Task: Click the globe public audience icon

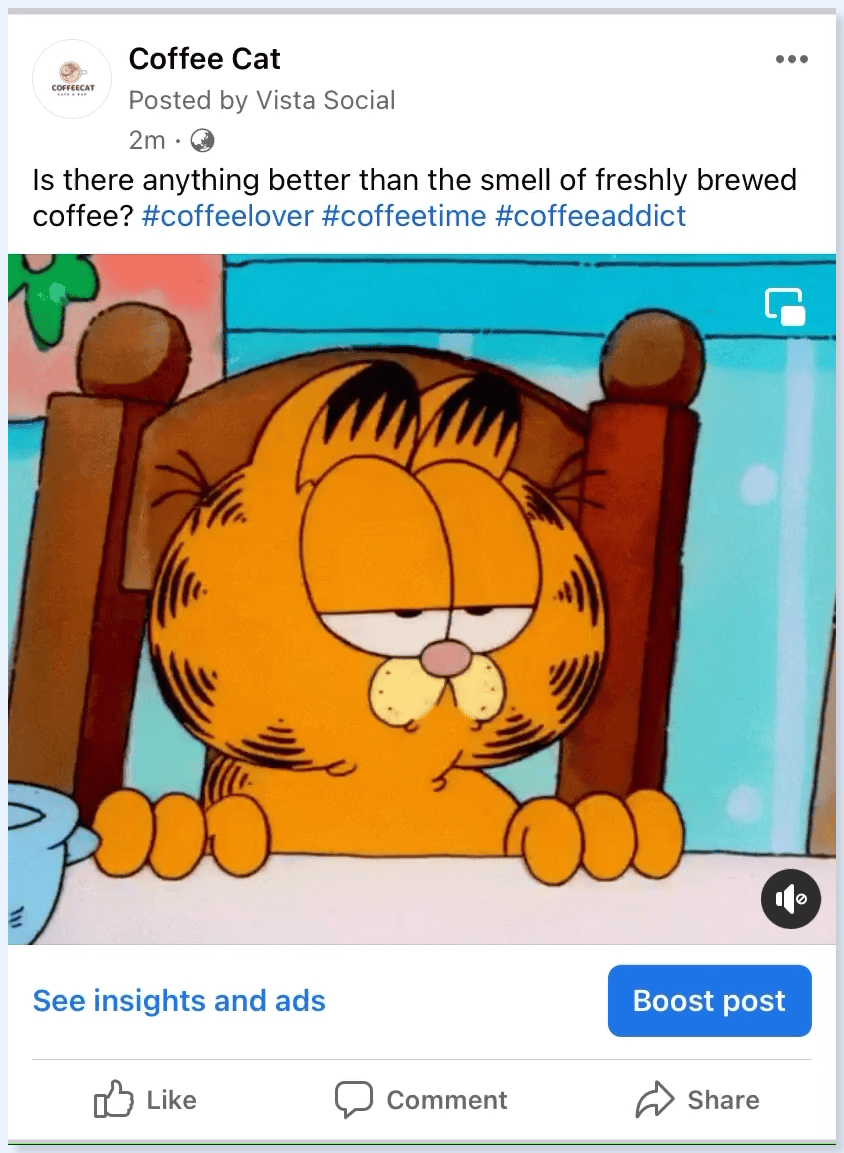Action: tap(202, 140)
